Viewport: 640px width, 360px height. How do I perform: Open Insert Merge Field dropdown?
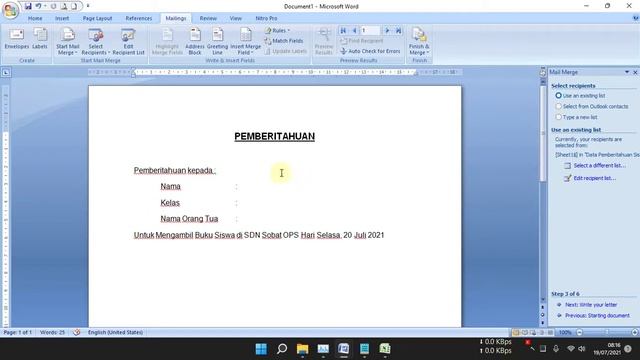pos(245,42)
